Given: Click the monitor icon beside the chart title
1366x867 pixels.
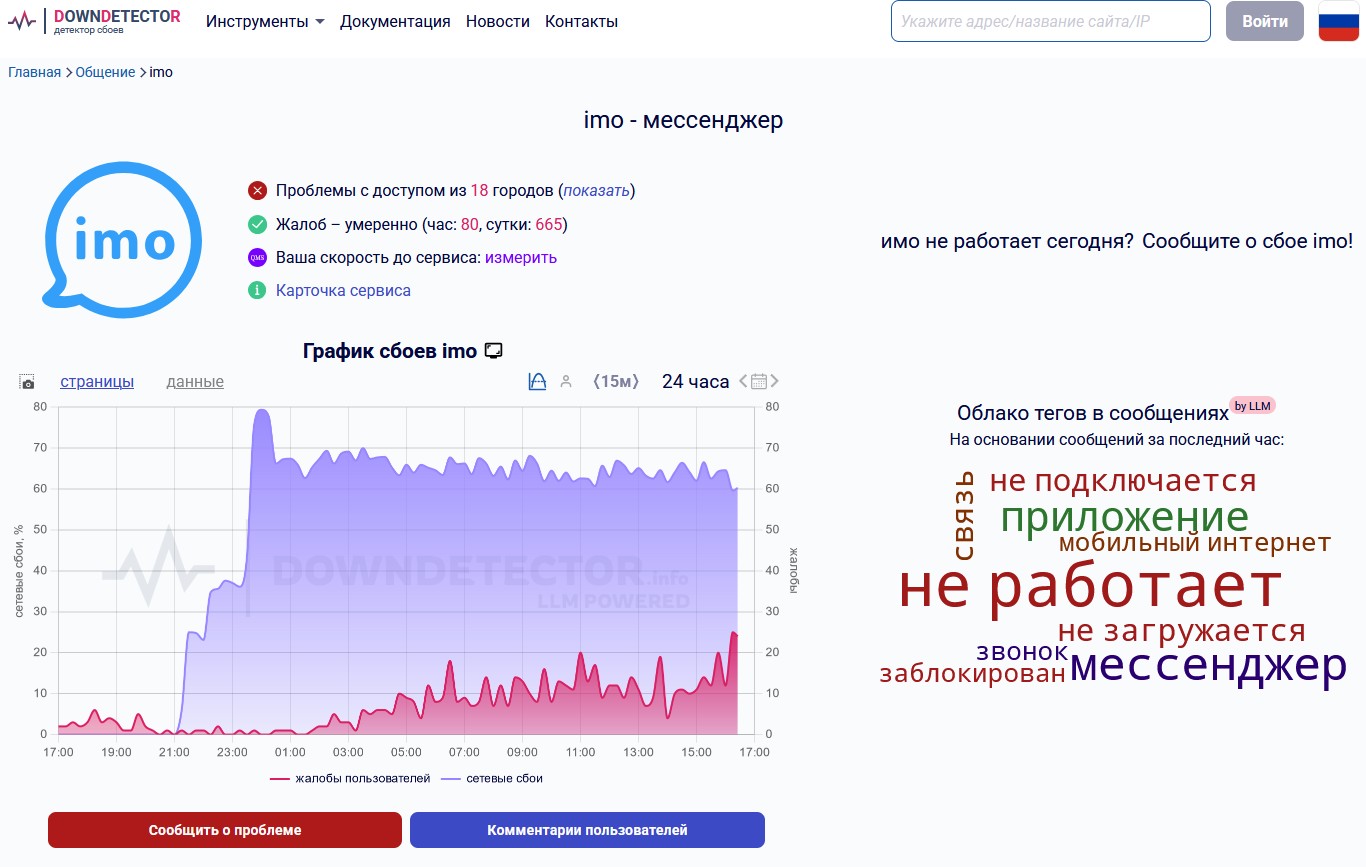Looking at the screenshot, I should (x=493, y=351).
